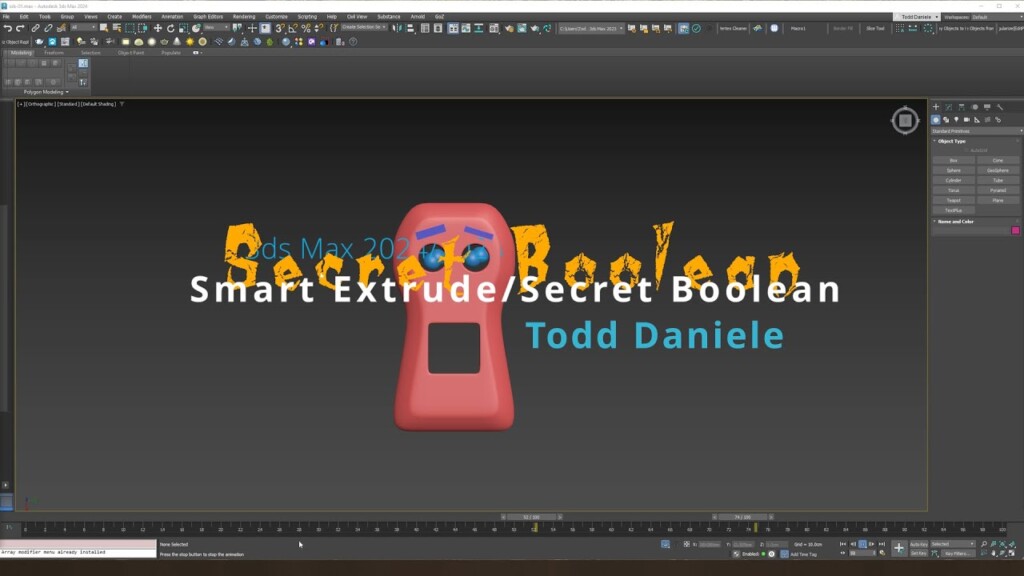This screenshot has height=576, width=1024.
Task: Select the Select and Move tool
Action: coord(157,29)
